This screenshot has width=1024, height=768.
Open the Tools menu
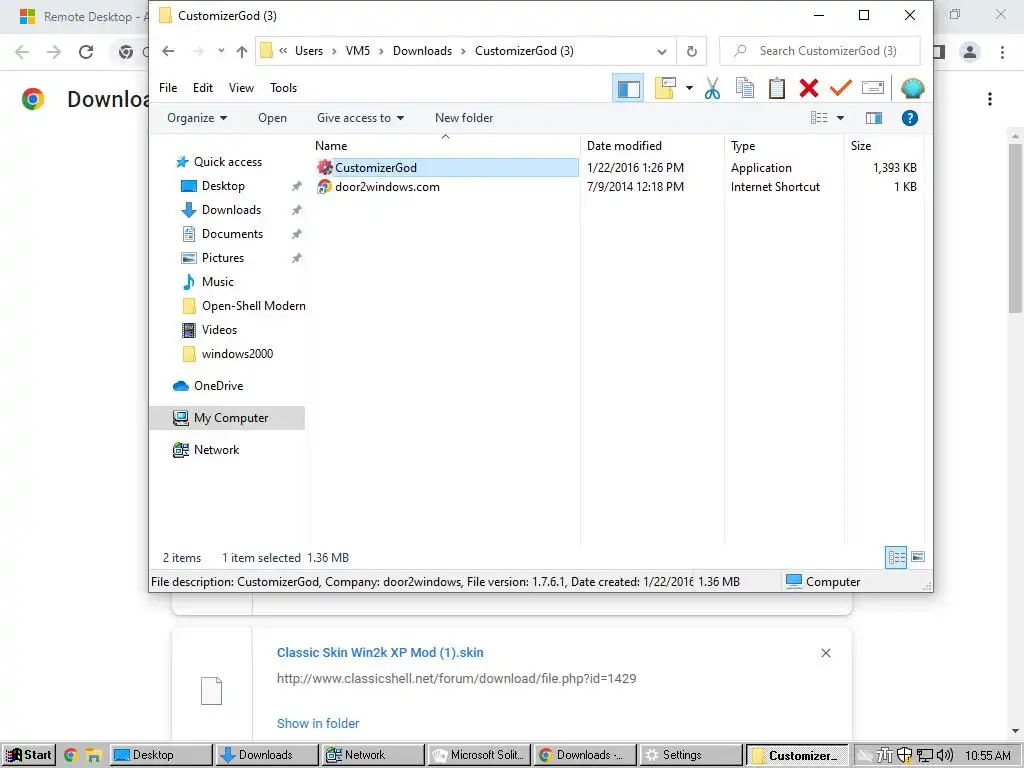click(283, 88)
